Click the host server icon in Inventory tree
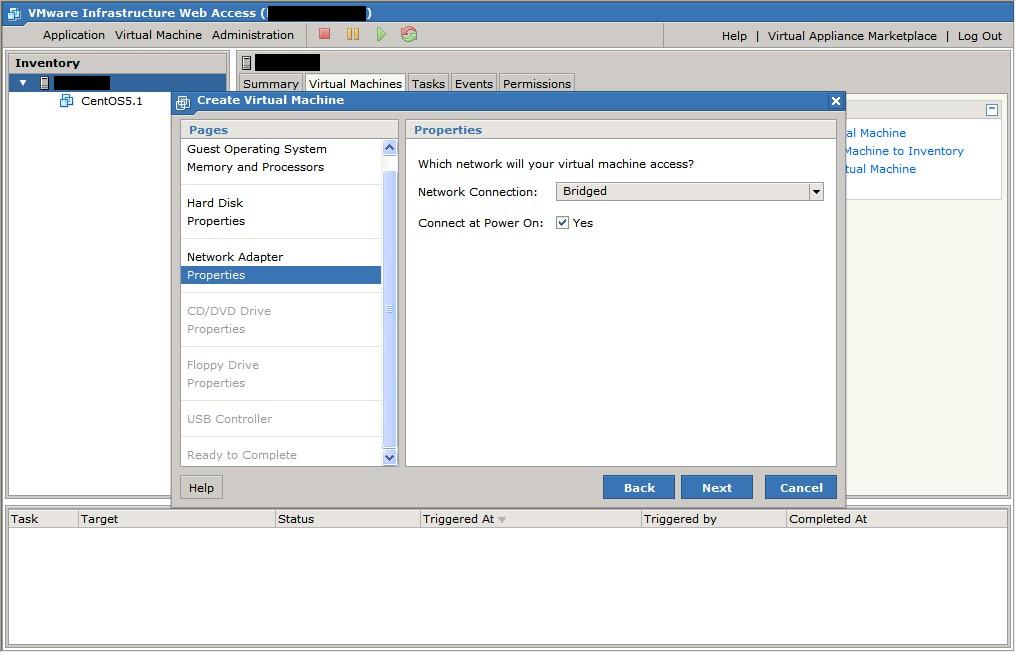Viewport: 1016px width, 653px height. (45, 83)
